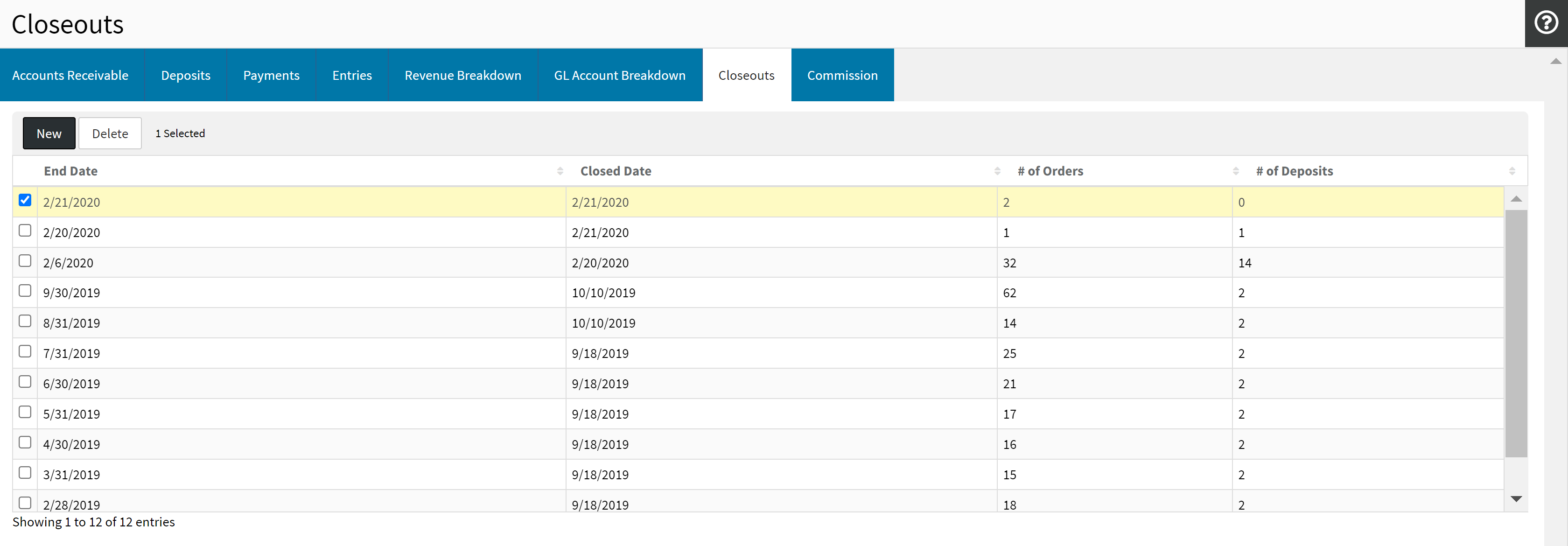1568x546 pixels.
Task: Sort by End Date column arrows
Action: coord(560,171)
